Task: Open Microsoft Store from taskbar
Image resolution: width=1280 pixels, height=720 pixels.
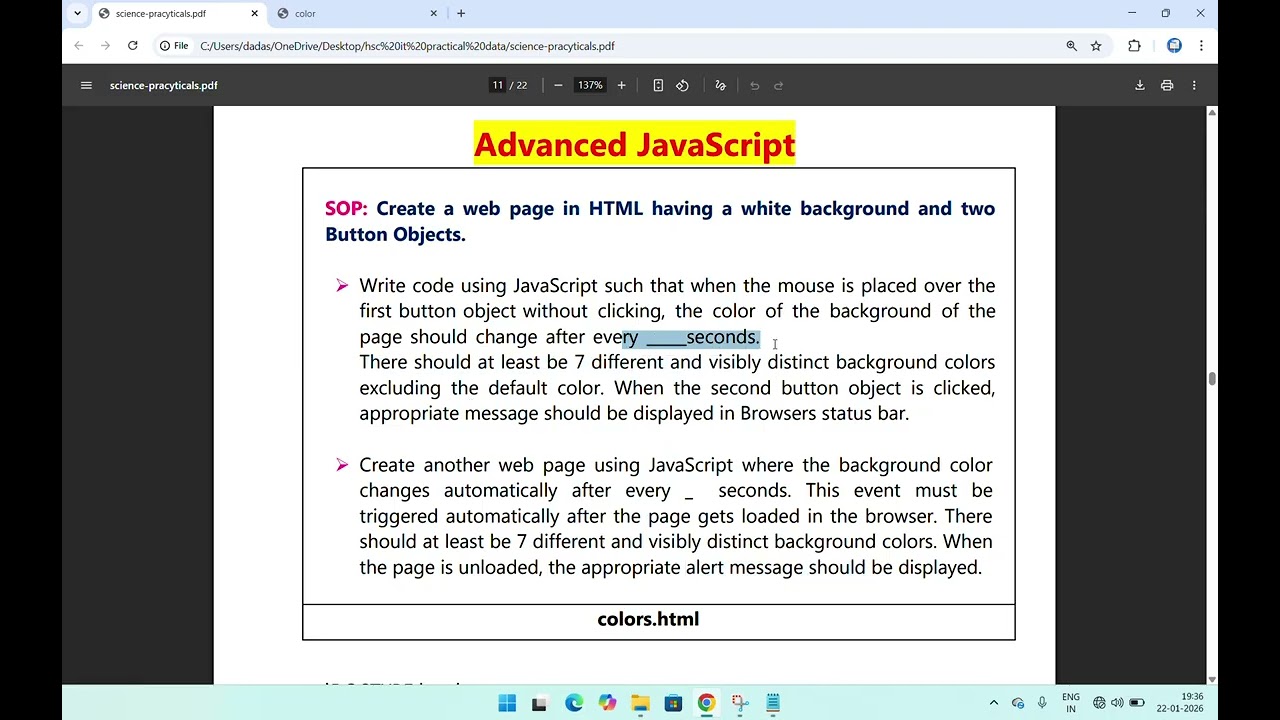Action: click(673, 703)
